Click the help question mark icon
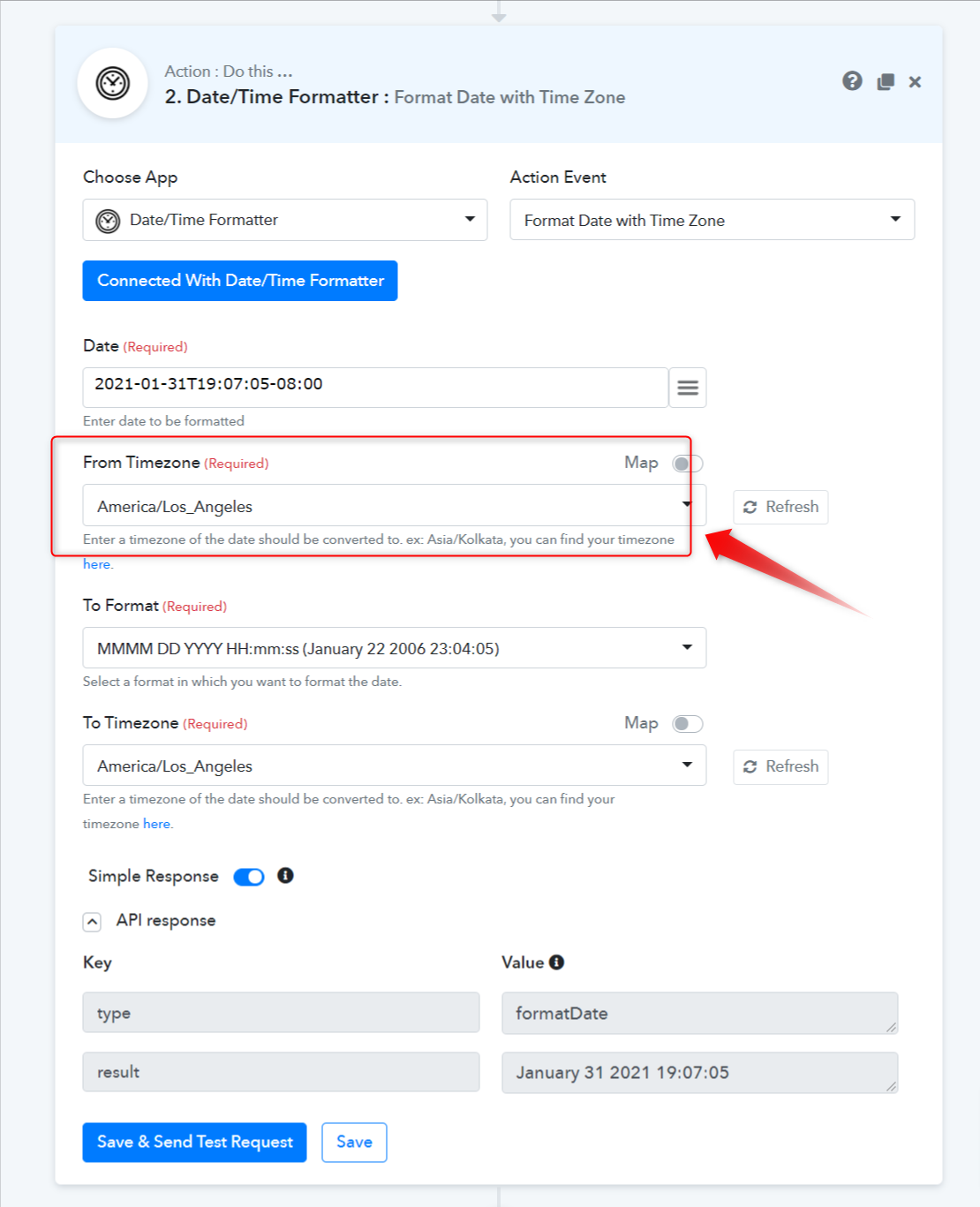The width and height of the screenshot is (980, 1207). click(852, 81)
